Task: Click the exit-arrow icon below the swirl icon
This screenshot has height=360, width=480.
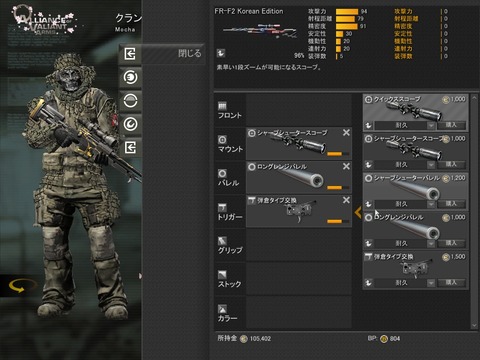Action: coord(130,147)
